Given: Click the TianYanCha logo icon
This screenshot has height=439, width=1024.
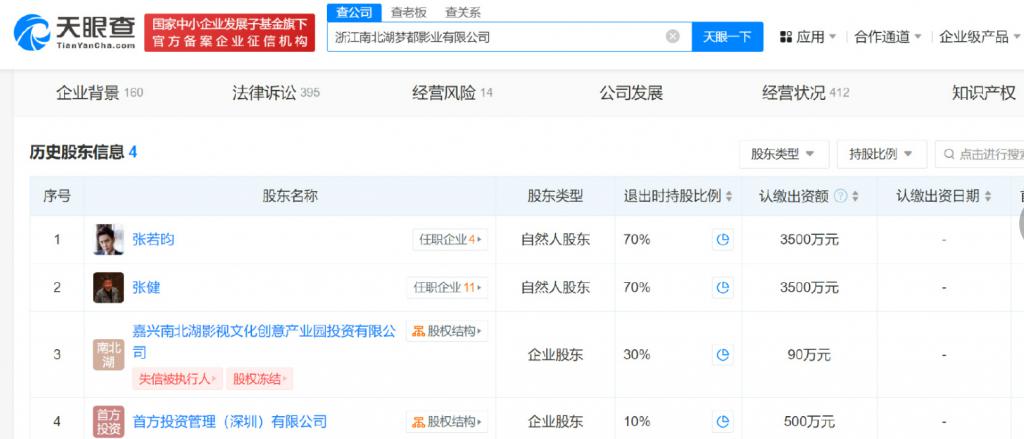Looking at the screenshot, I should pos(32,33).
